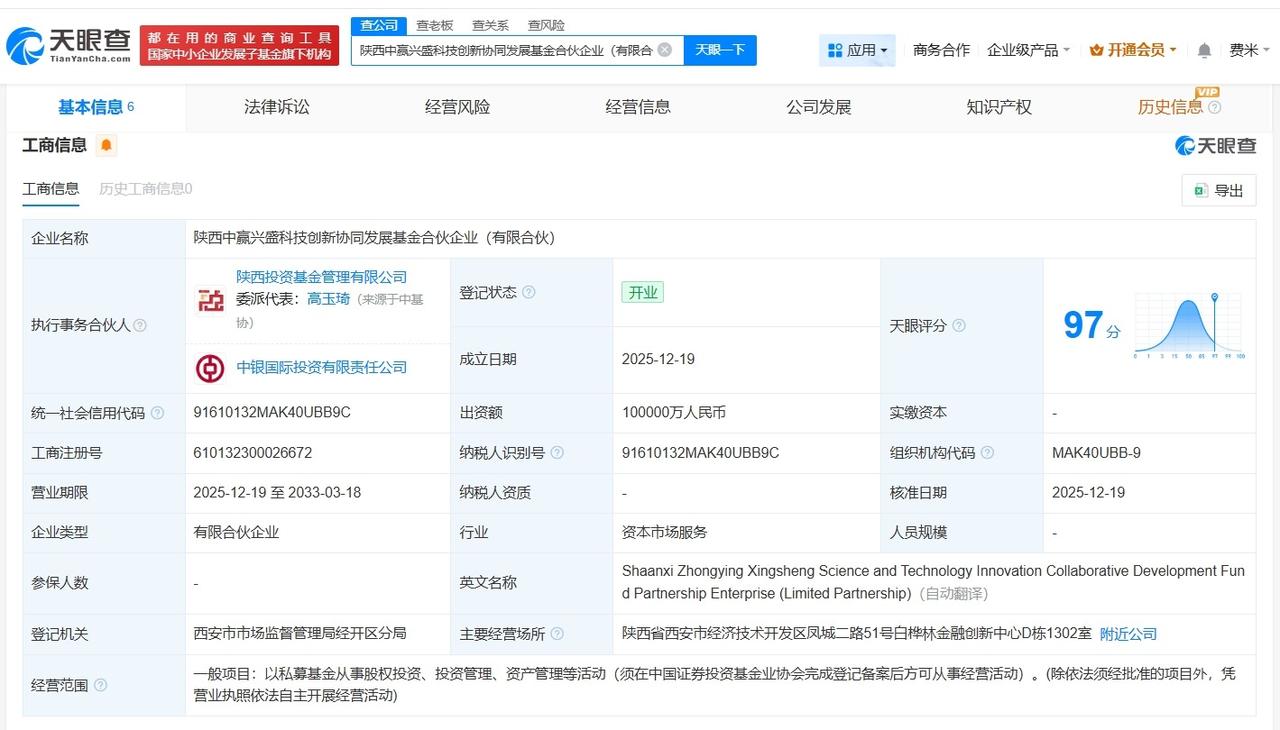Clear the search box with the × icon
1280x730 pixels.
click(663, 49)
